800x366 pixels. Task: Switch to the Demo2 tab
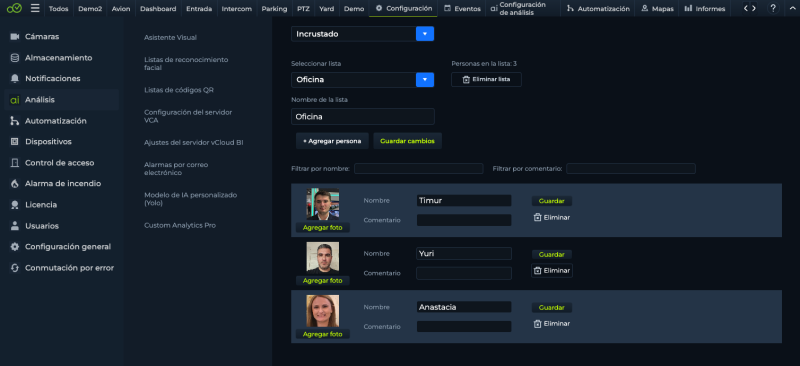(x=90, y=9)
